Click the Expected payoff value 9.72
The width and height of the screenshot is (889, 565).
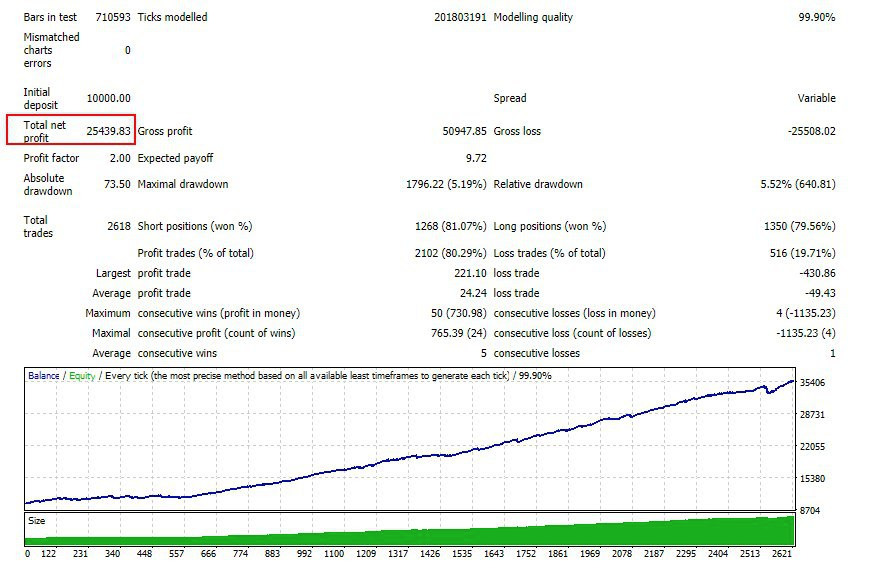[476, 158]
